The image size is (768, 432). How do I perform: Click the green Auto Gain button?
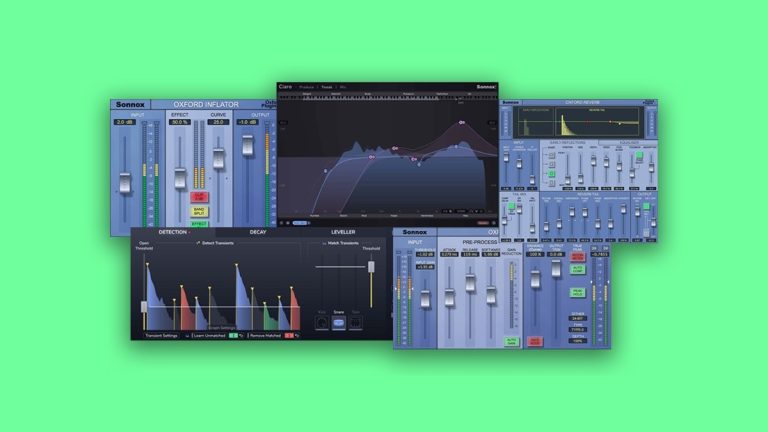[x=511, y=341]
